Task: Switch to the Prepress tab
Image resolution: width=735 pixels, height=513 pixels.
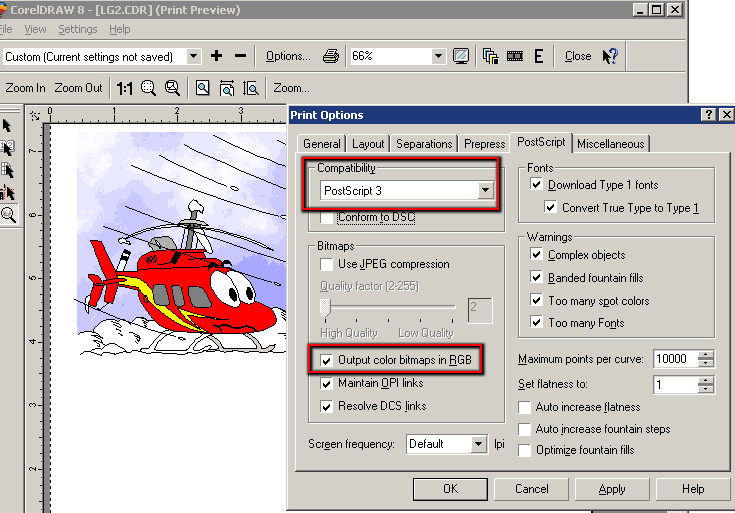Action: coord(485,144)
